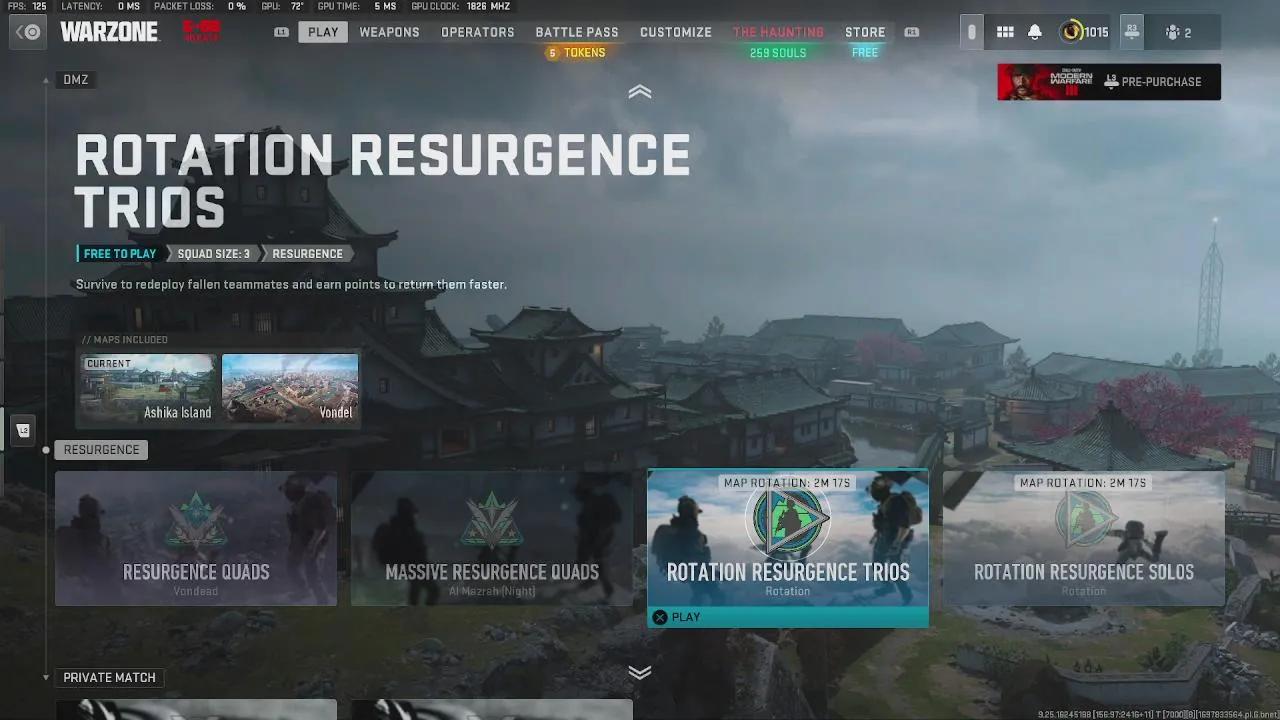Click the 5 tokens coin icon
The width and height of the screenshot is (1280, 720).
click(x=552, y=53)
